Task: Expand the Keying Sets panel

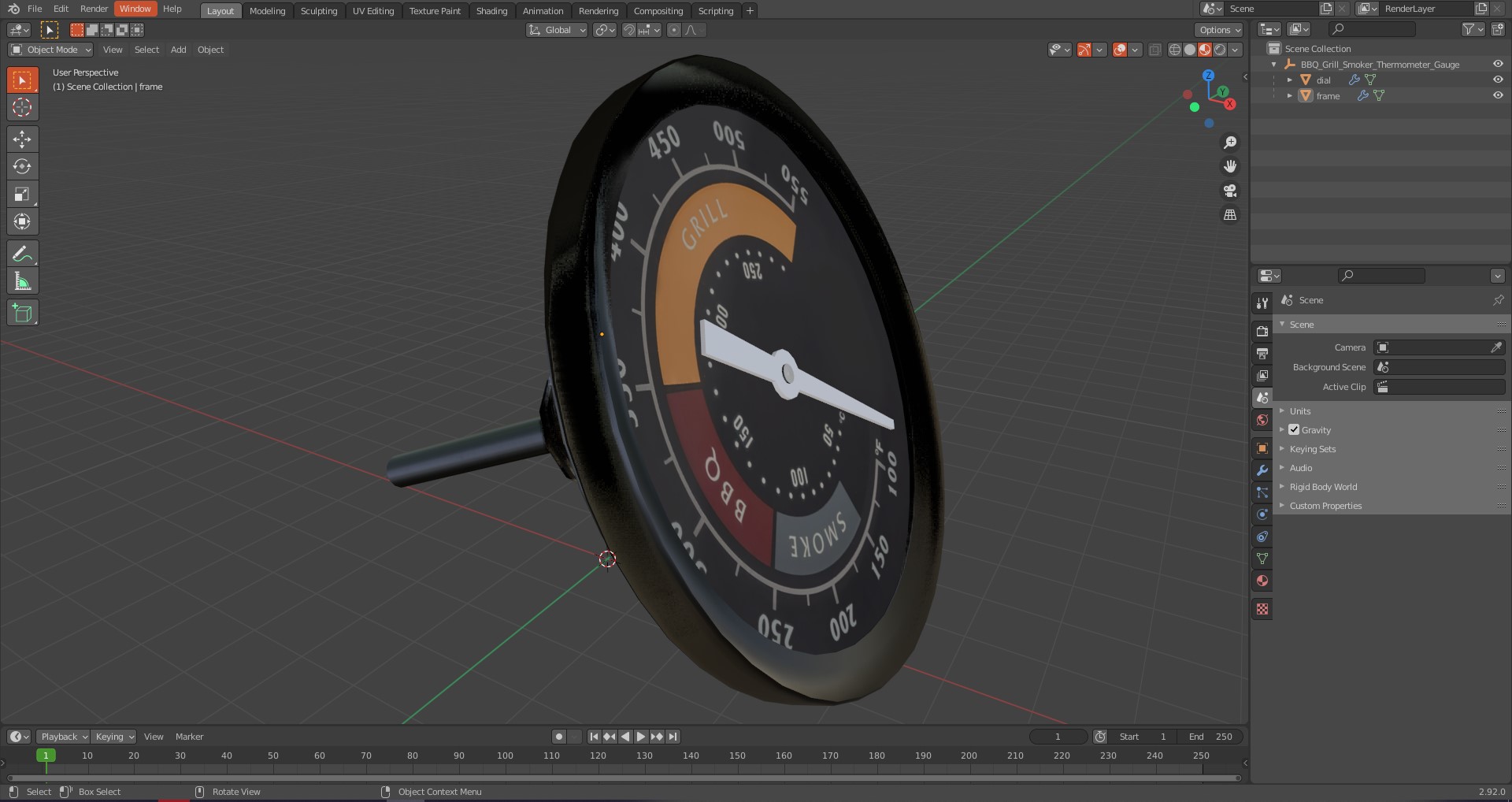Action: (1312, 448)
